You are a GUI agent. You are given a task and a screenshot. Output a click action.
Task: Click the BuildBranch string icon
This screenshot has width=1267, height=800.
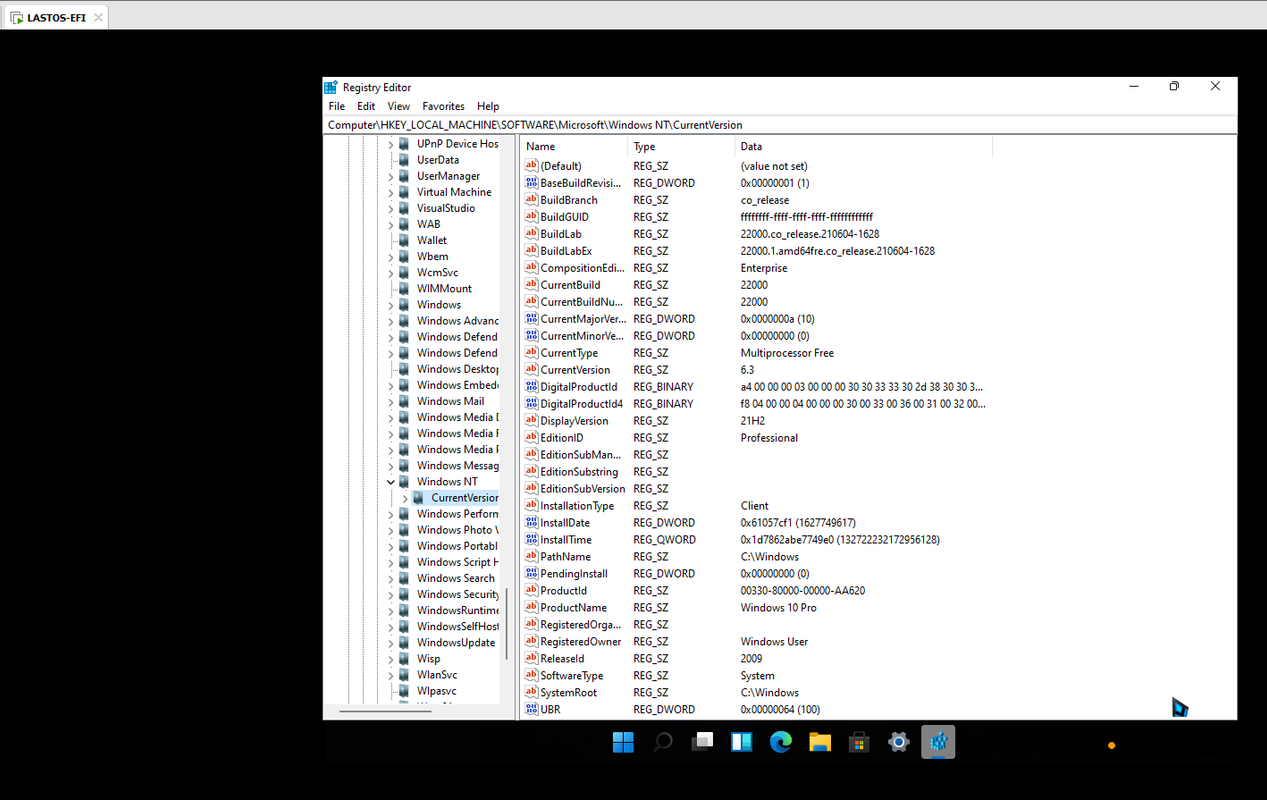pyautogui.click(x=531, y=200)
